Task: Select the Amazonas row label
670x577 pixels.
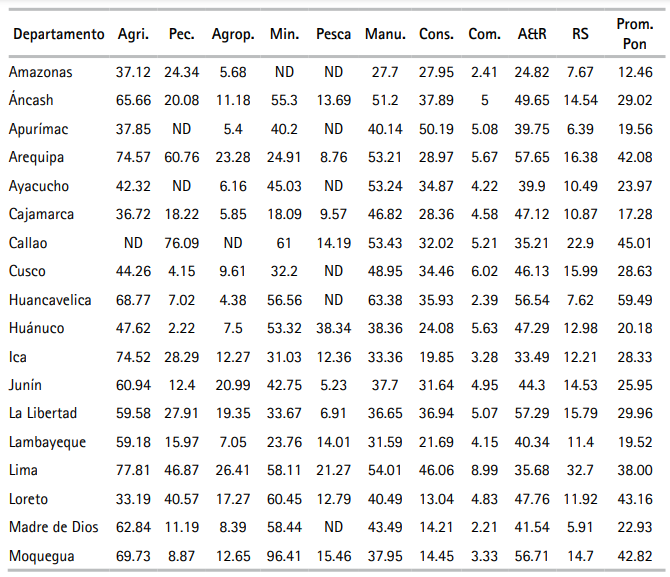Action: (40, 72)
